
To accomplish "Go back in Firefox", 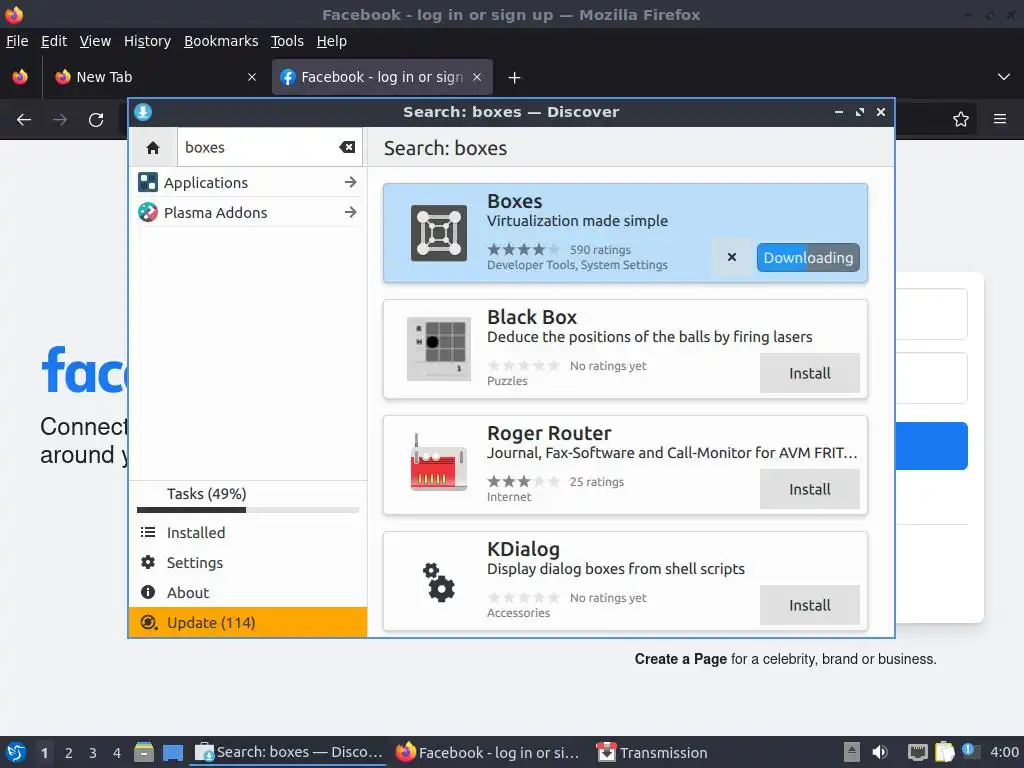I will click(24, 120).
